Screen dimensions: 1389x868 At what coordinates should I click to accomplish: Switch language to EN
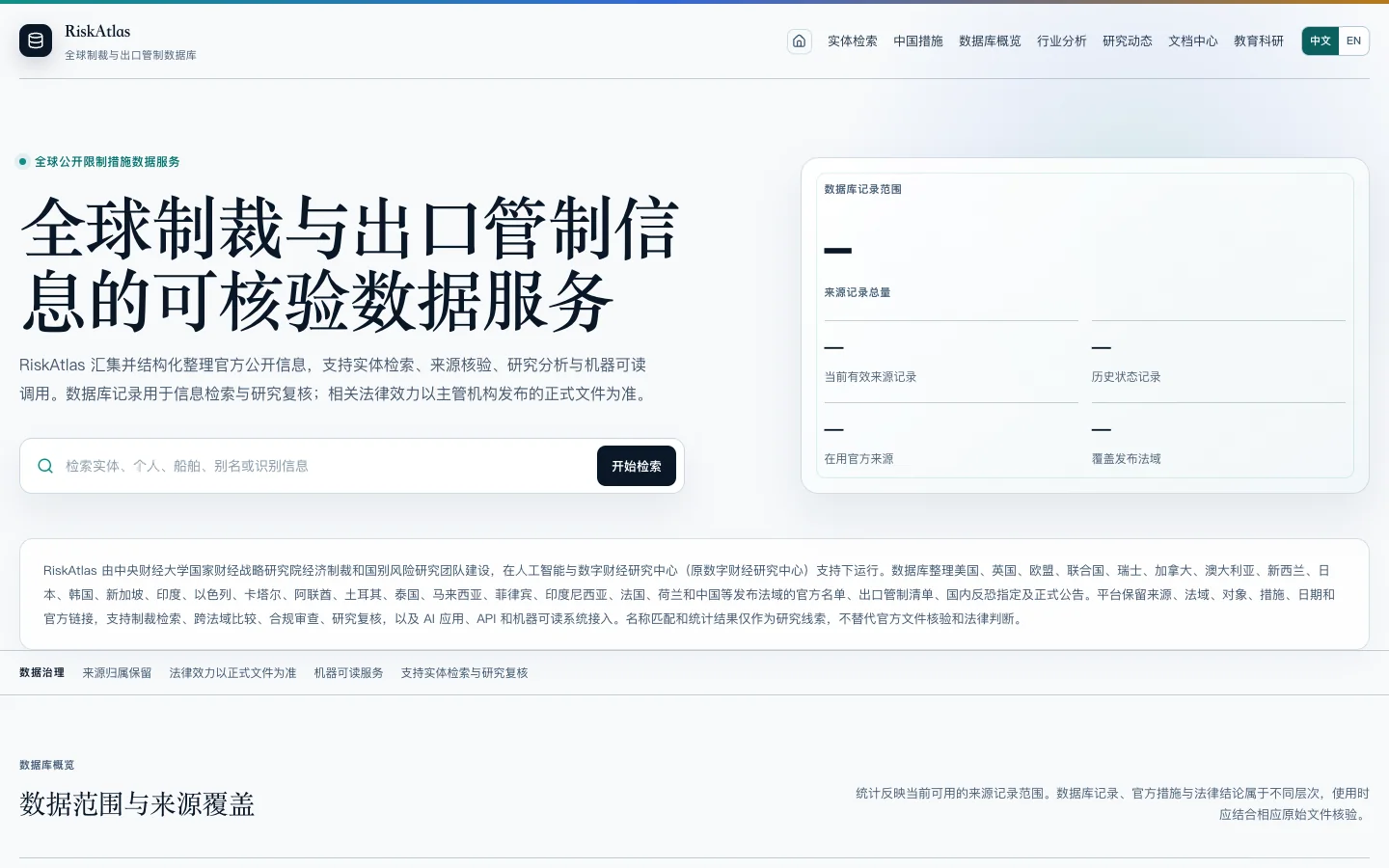(1353, 41)
